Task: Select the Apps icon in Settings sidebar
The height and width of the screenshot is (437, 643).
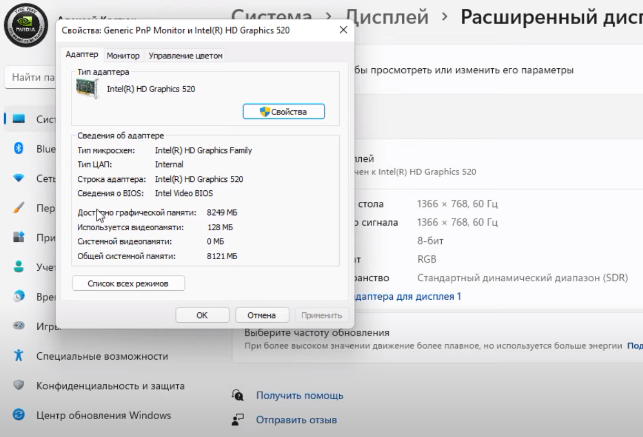Action: (x=18, y=237)
